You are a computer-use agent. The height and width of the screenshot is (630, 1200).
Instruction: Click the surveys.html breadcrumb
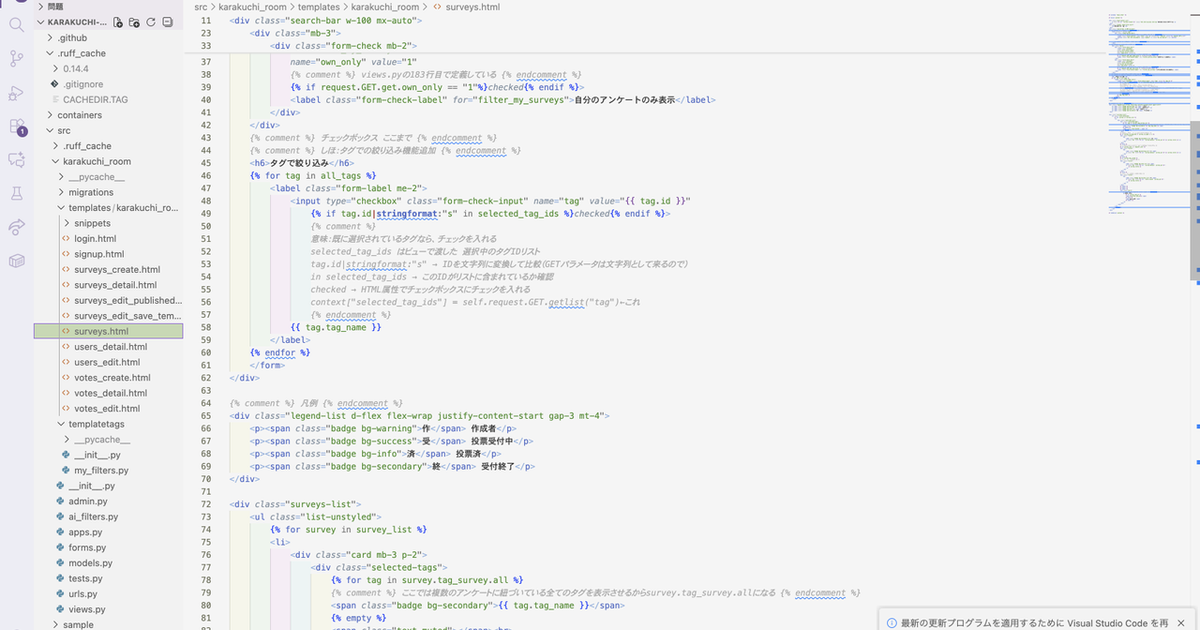point(474,7)
